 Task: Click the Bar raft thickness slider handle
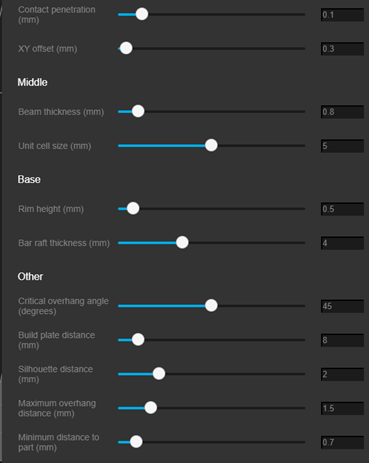182,242
